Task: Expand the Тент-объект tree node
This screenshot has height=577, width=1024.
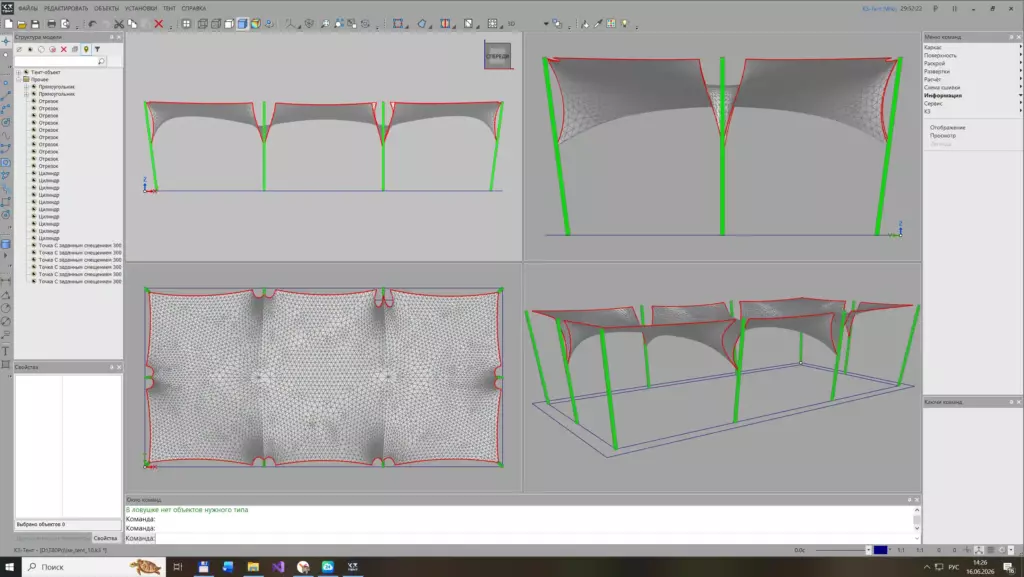Action: point(19,72)
